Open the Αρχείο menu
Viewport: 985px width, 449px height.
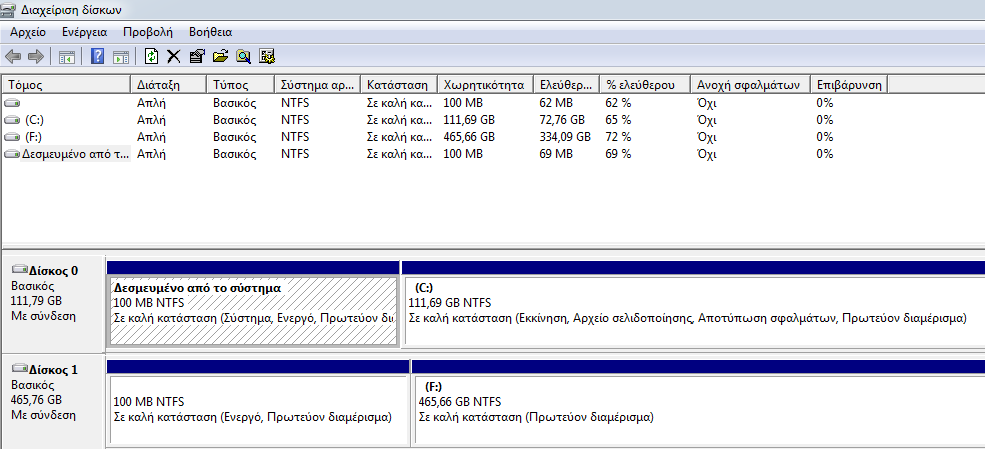point(28,33)
